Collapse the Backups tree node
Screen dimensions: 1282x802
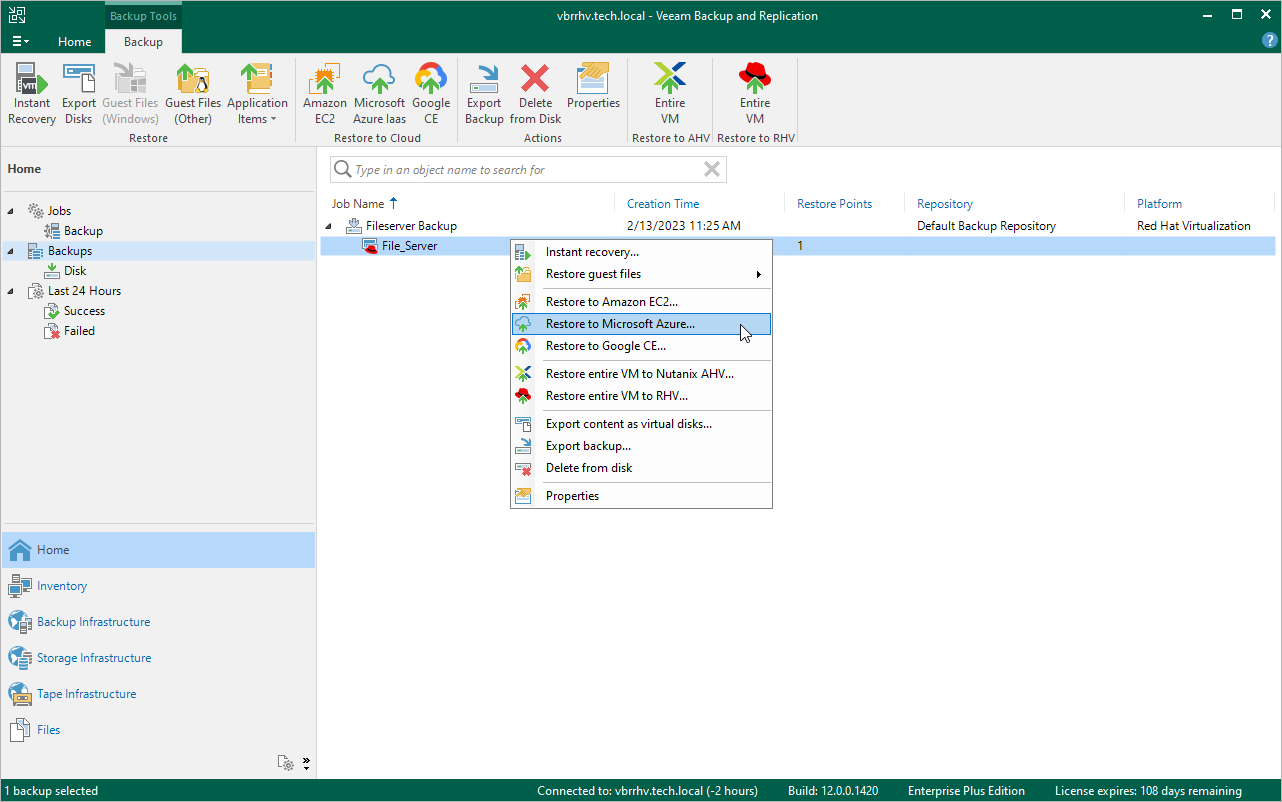pos(11,251)
